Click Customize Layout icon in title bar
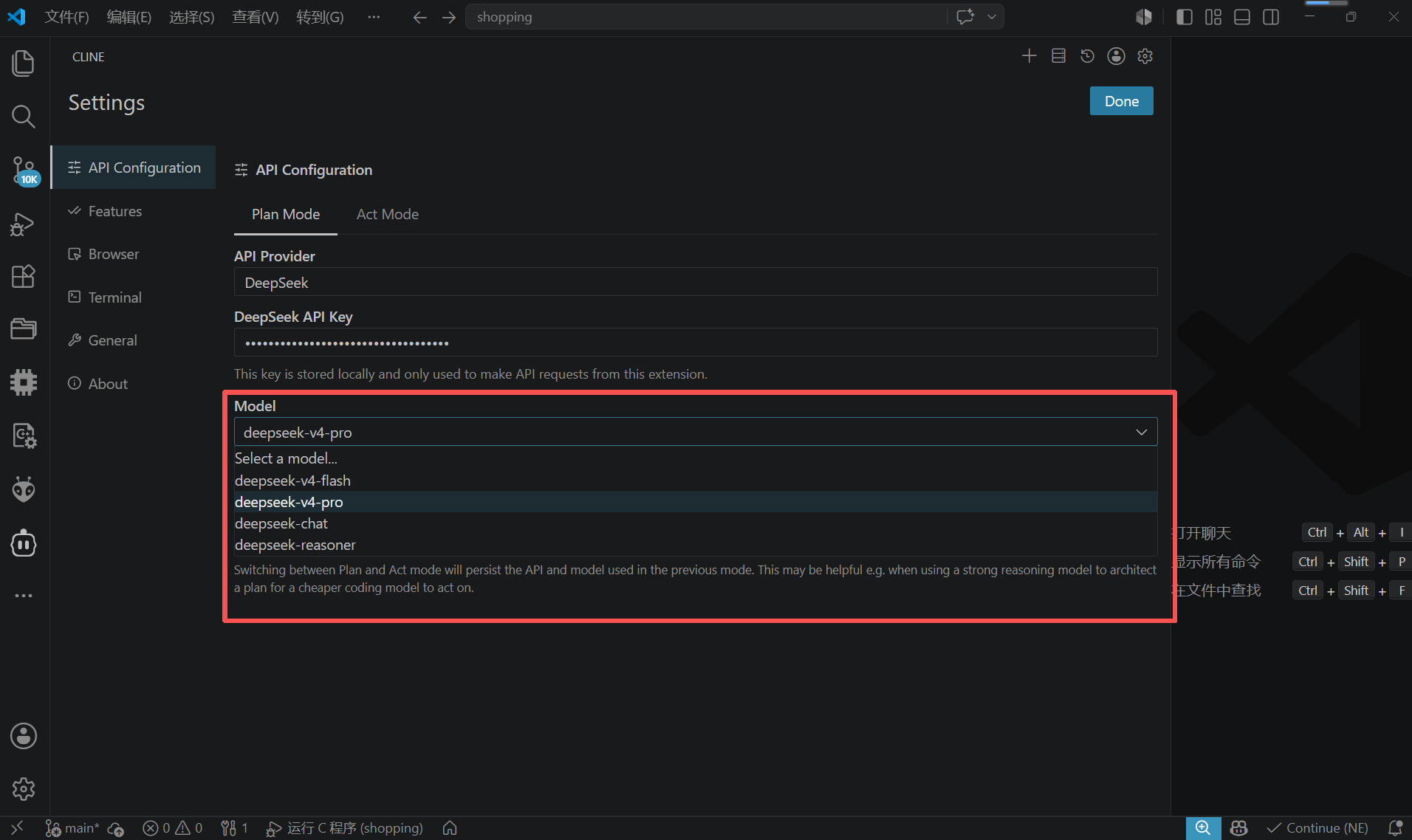Image resolution: width=1412 pixels, height=840 pixels. (1213, 17)
